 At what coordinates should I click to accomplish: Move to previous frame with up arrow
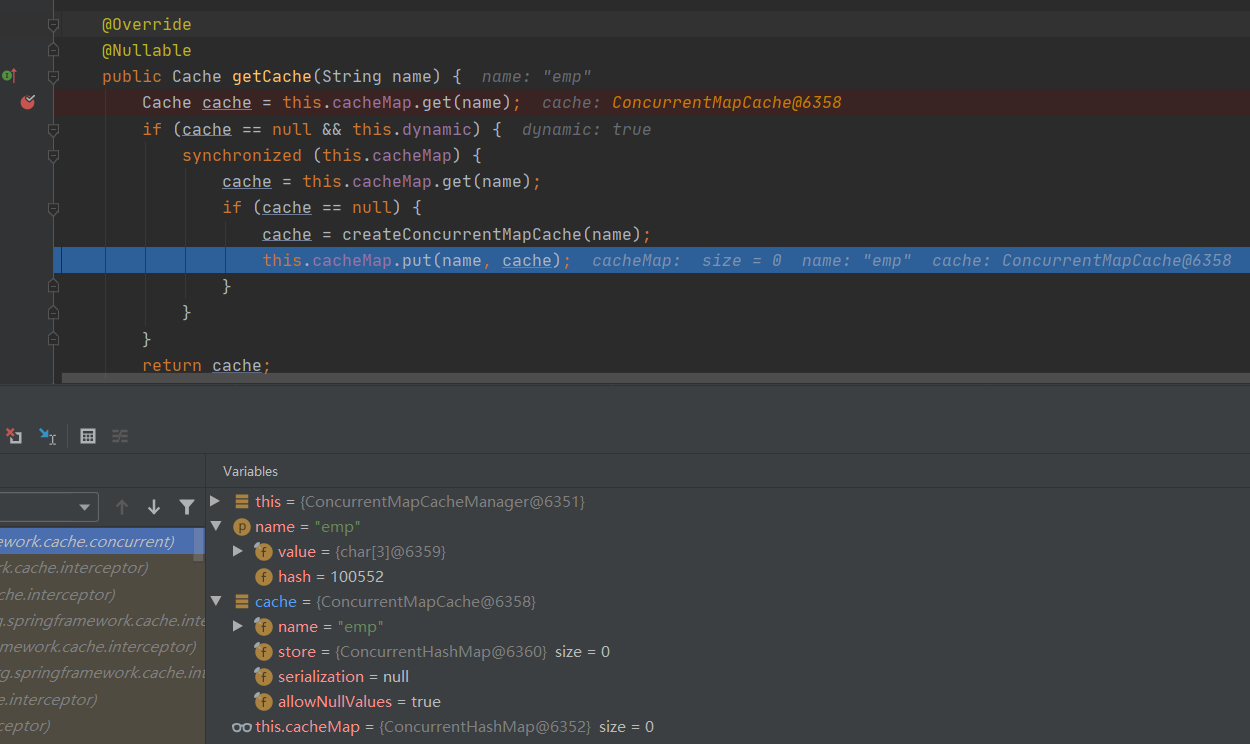tap(122, 507)
